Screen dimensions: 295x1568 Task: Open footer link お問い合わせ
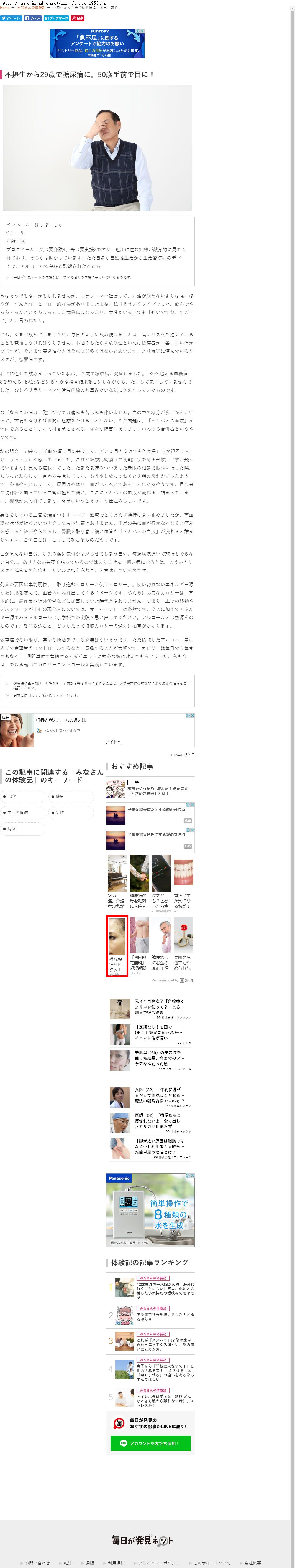tap(37, 1563)
